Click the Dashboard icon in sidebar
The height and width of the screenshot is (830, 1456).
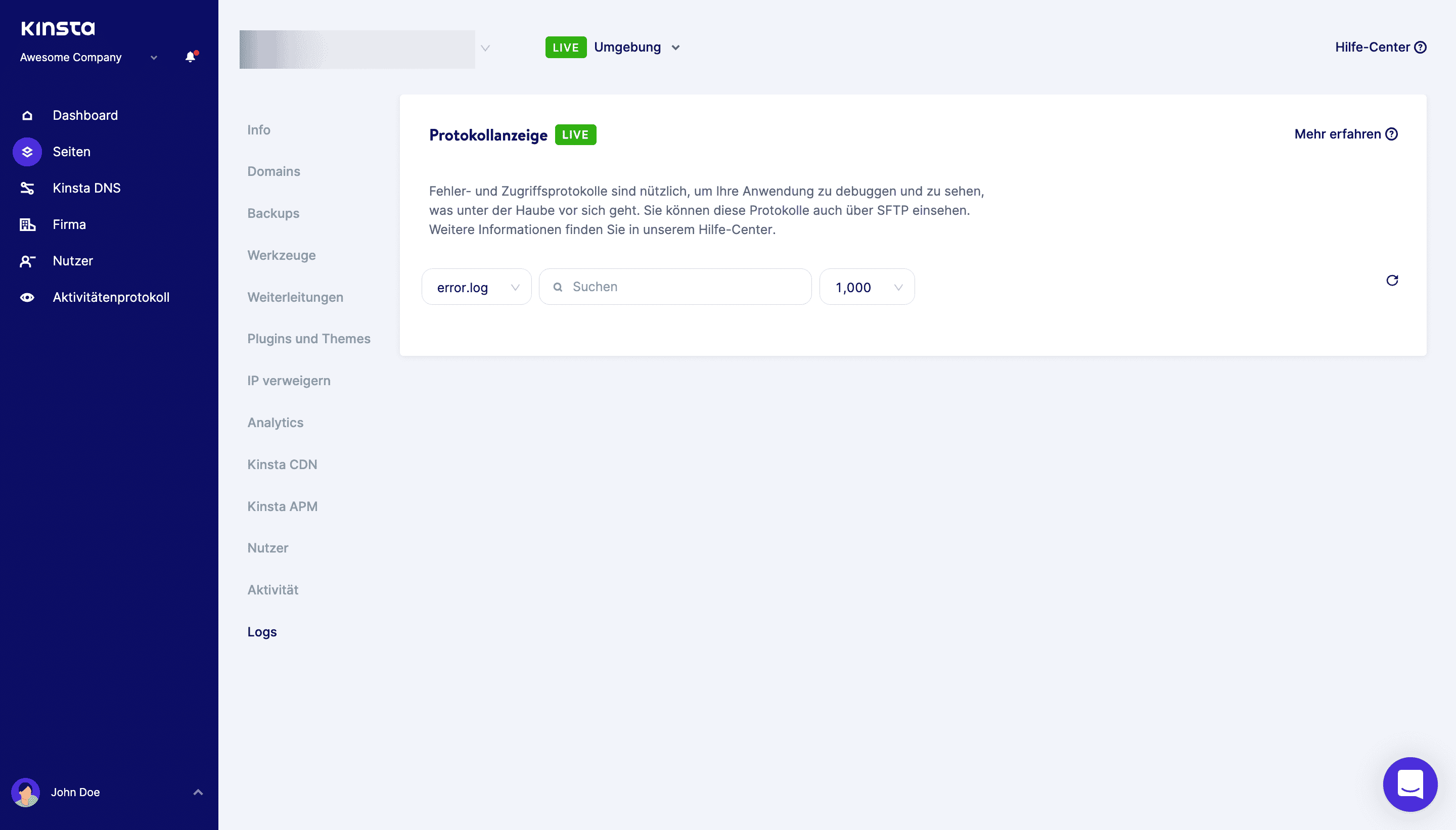pyautogui.click(x=27, y=115)
